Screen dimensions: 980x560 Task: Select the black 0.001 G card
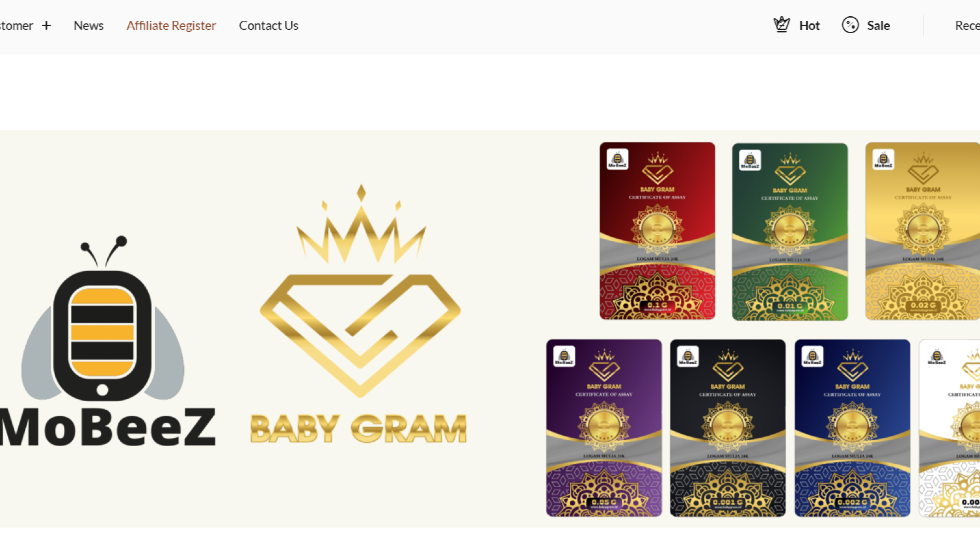point(728,428)
